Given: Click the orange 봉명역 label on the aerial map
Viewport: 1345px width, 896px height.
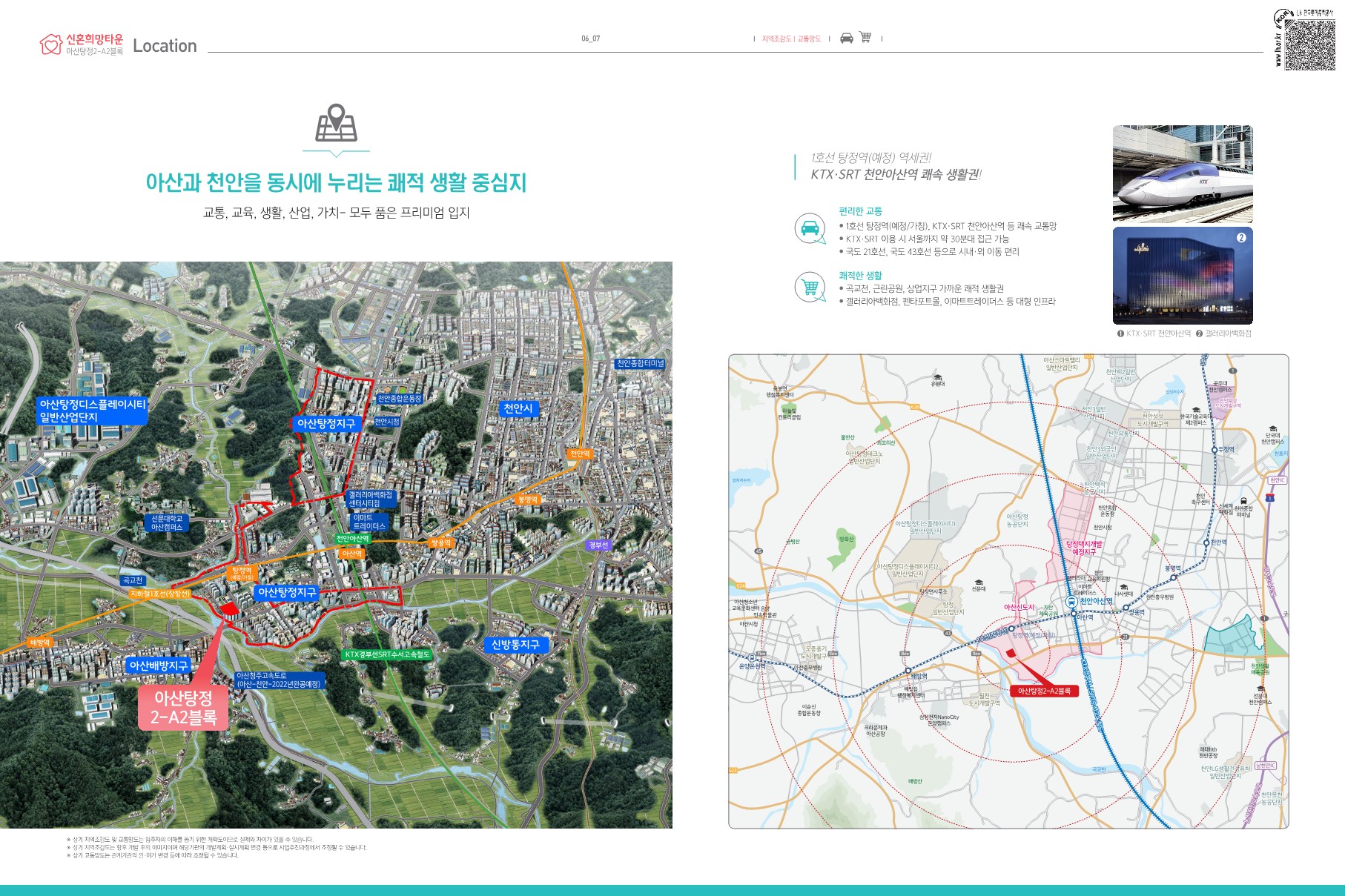Looking at the screenshot, I should [x=527, y=500].
